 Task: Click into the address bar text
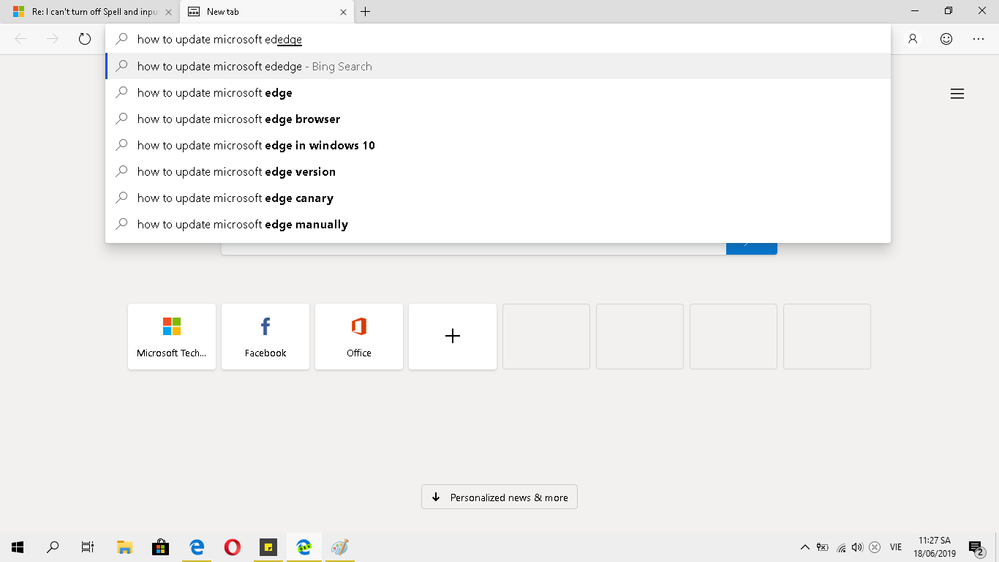tap(220, 39)
